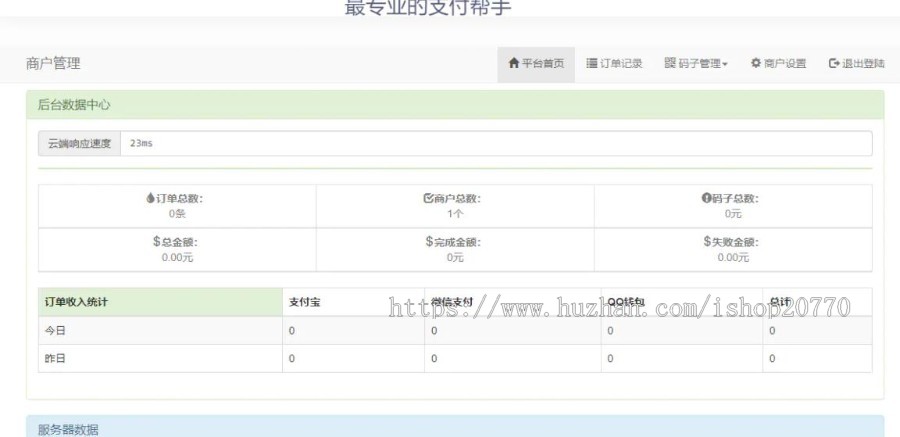Image resolution: width=900 pixels, height=437 pixels.
Task: Click the dollar icon beside 失败金额
Action: [x=707, y=242]
